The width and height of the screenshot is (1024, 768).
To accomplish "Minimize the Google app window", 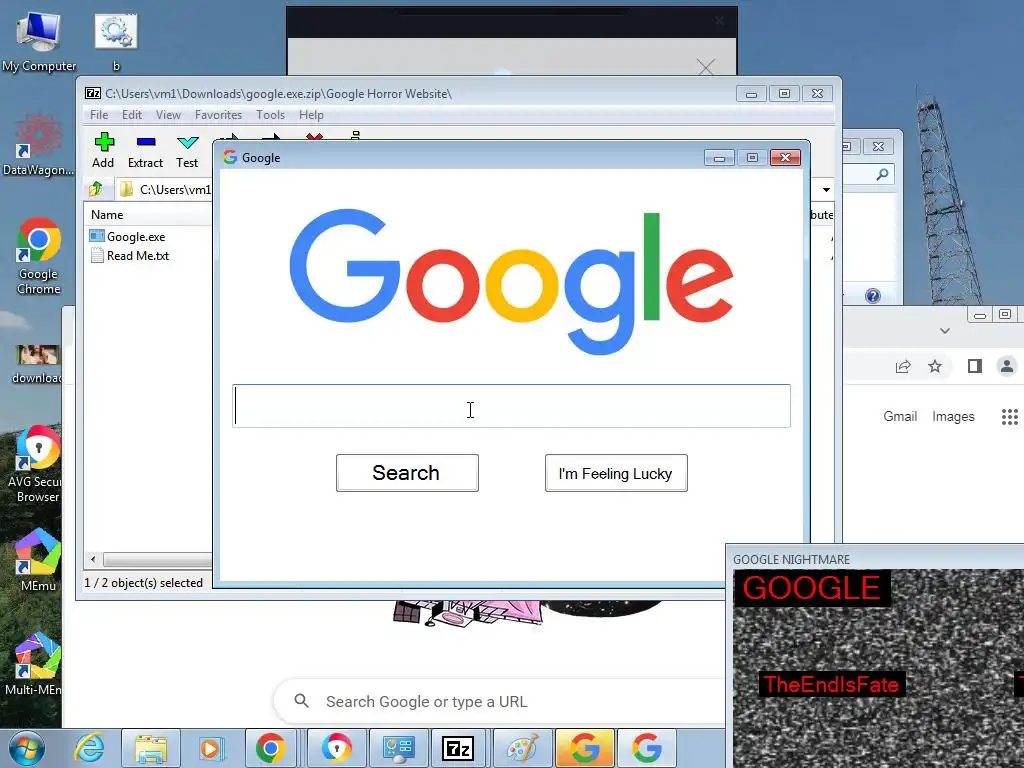I will tap(719, 158).
